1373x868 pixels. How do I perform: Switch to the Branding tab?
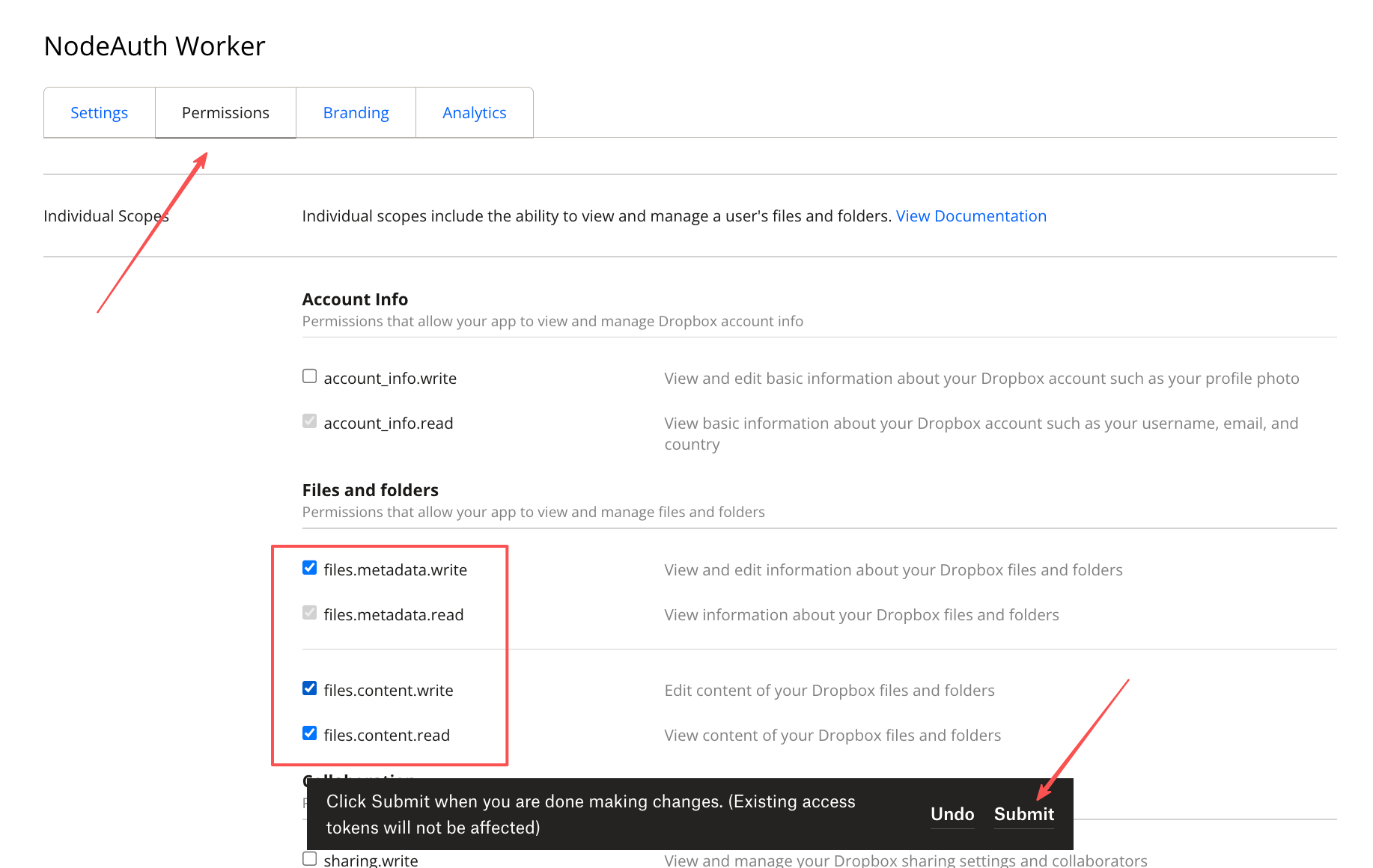tap(356, 113)
